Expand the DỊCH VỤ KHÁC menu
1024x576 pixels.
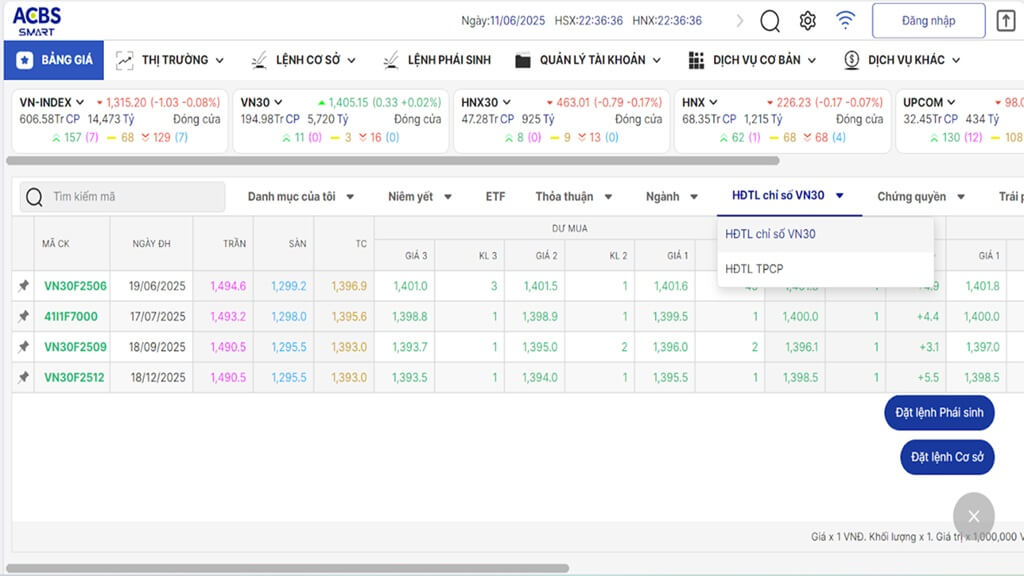point(902,60)
